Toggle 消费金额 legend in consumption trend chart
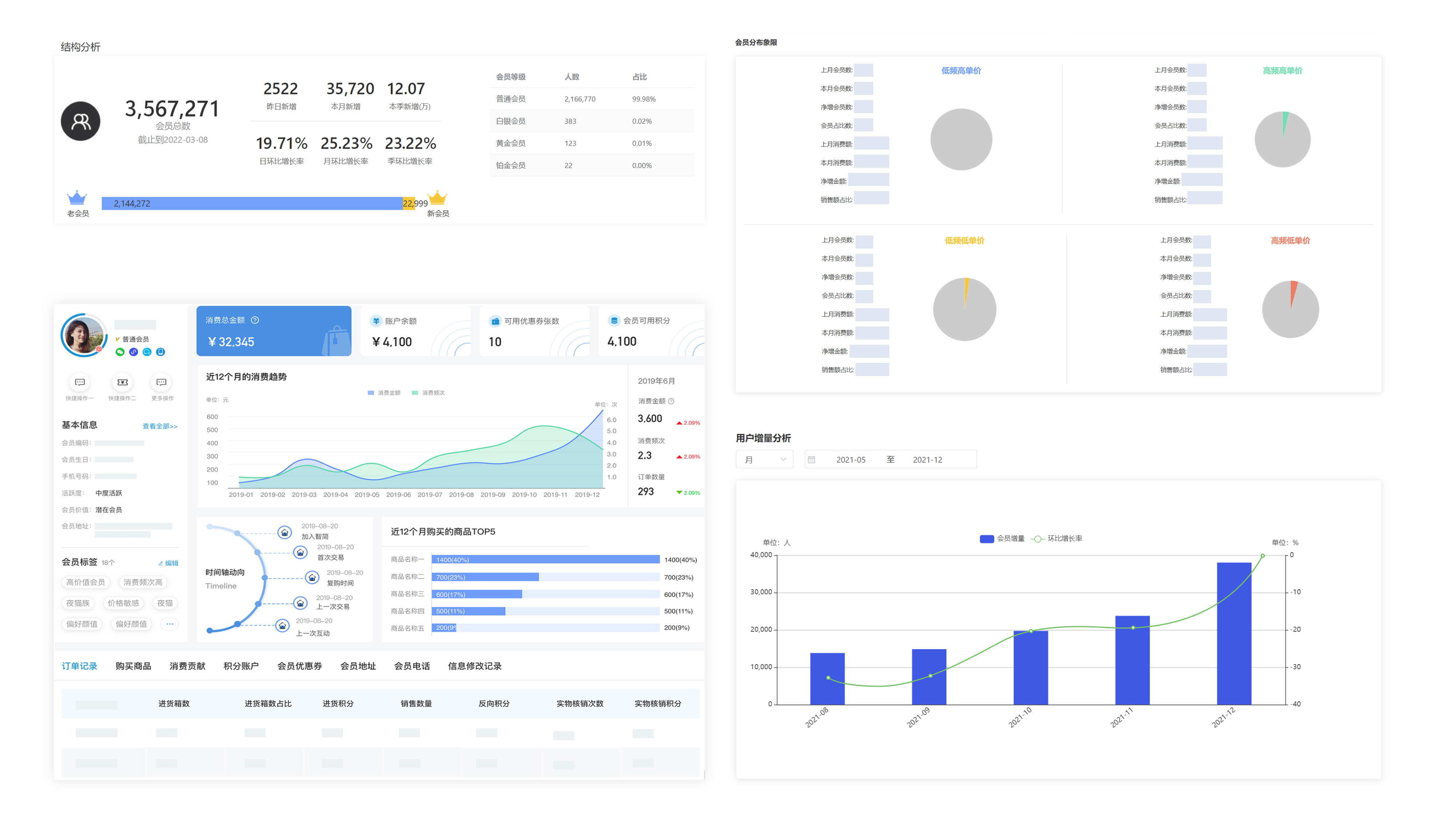1456x816 pixels. point(384,393)
